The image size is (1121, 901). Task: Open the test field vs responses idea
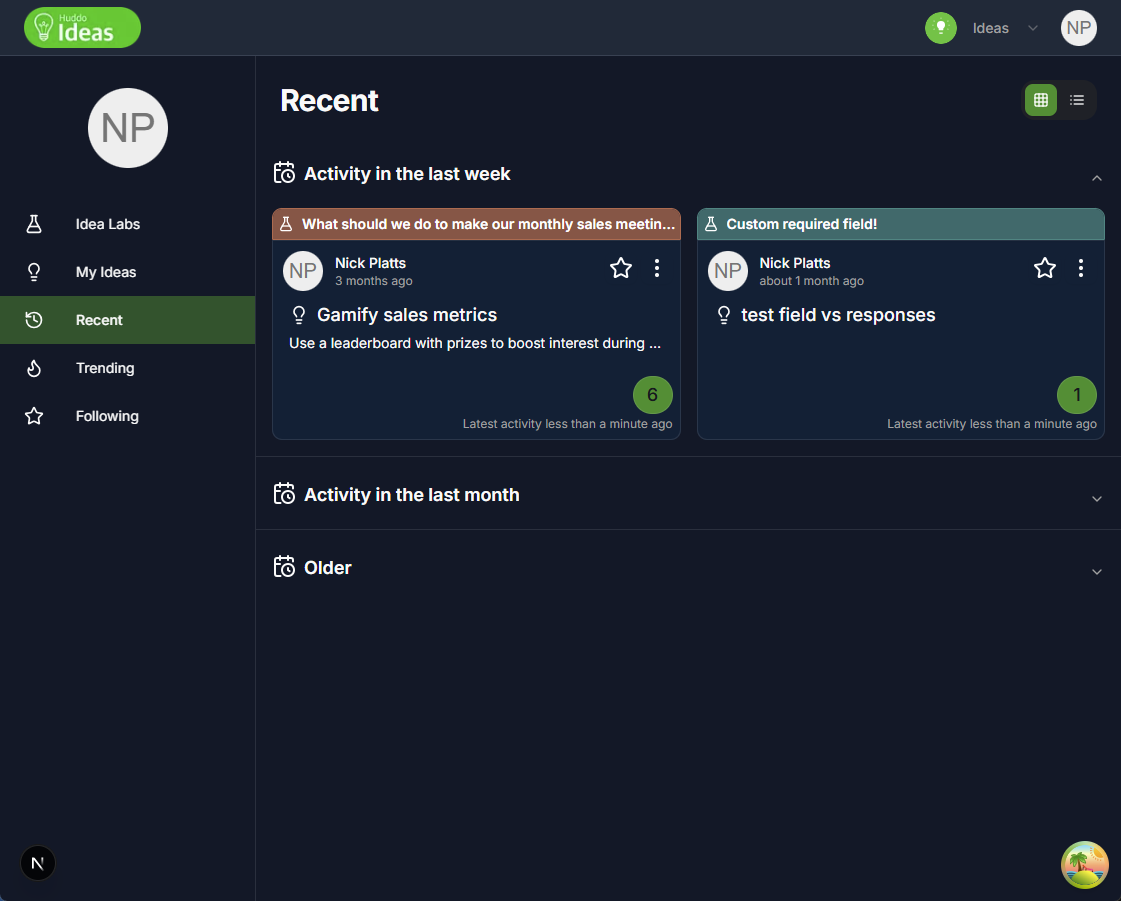coord(838,315)
